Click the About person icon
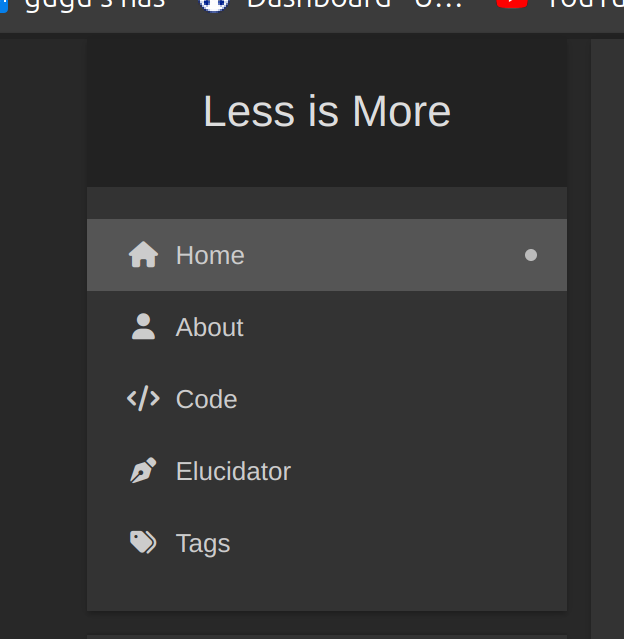This screenshot has height=639, width=624. click(x=143, y=327)
